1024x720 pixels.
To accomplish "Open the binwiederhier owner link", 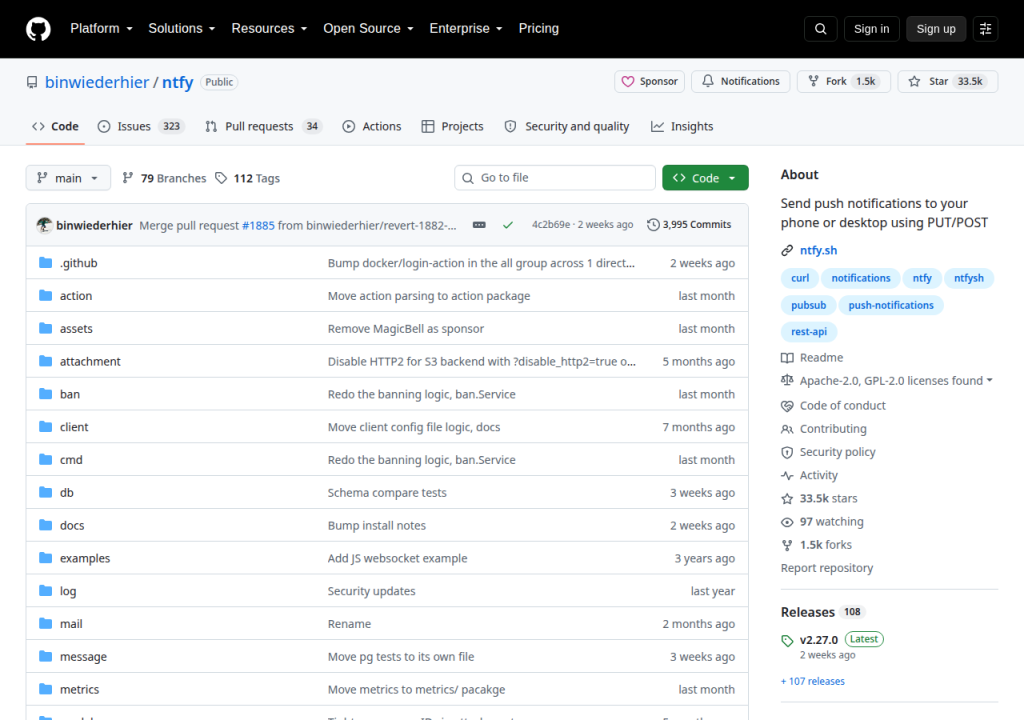I will (97, 82).
